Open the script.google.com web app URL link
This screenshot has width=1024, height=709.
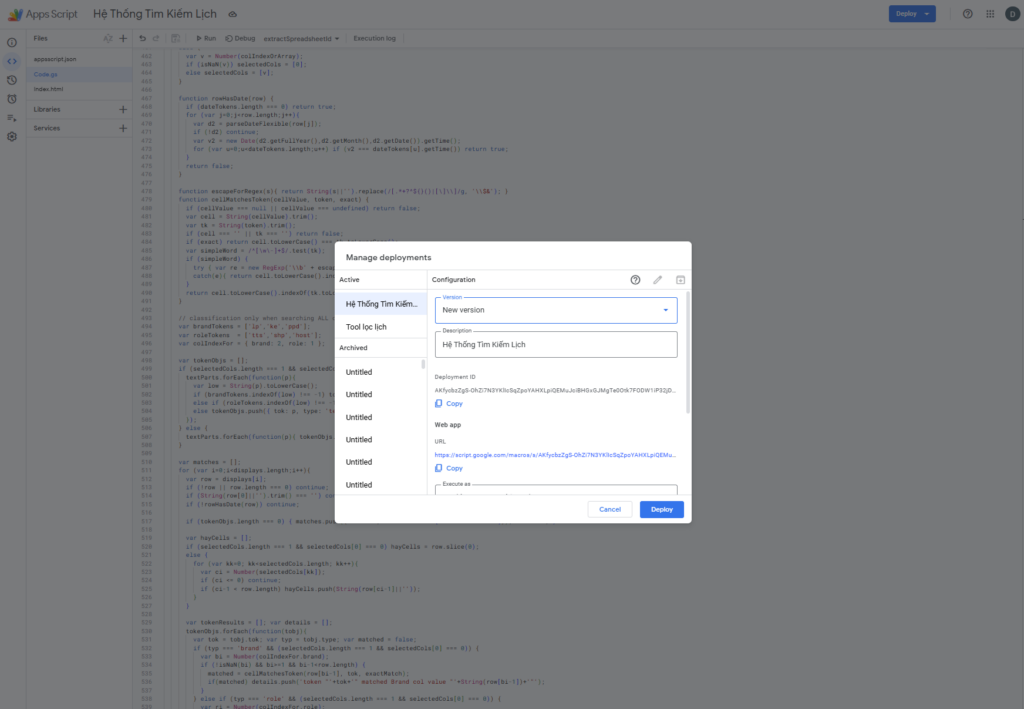[555, 454]
